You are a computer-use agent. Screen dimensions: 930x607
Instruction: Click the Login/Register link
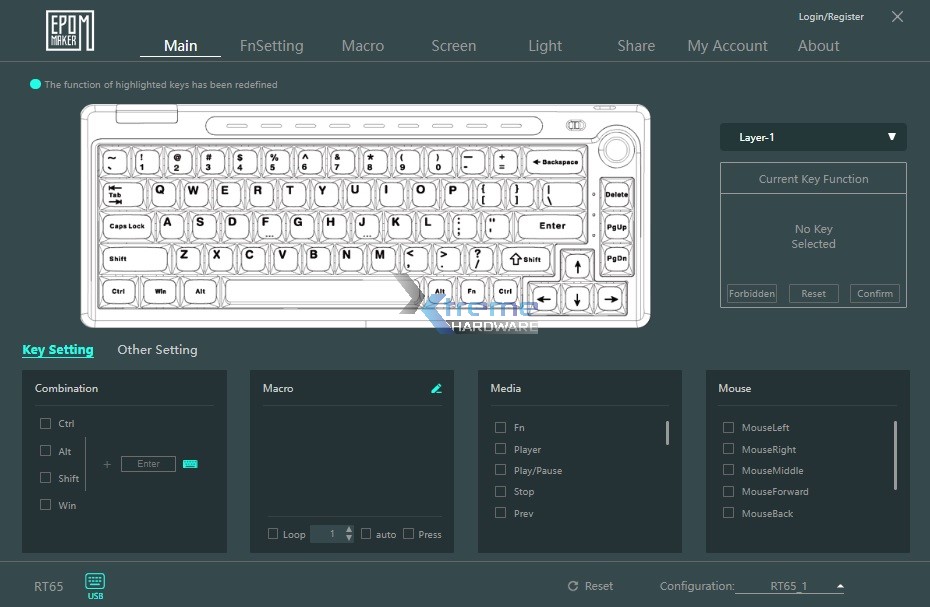830,16
